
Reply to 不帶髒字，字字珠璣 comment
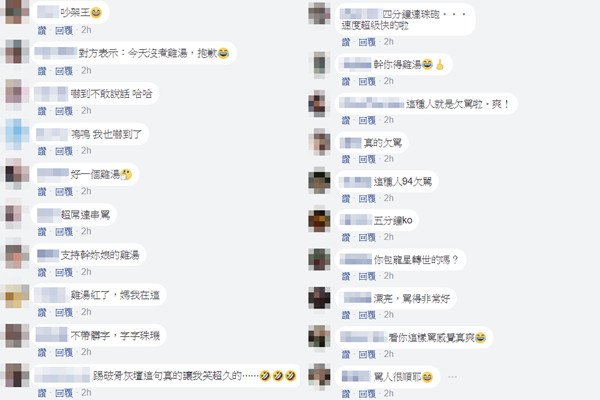click(64, 352)
